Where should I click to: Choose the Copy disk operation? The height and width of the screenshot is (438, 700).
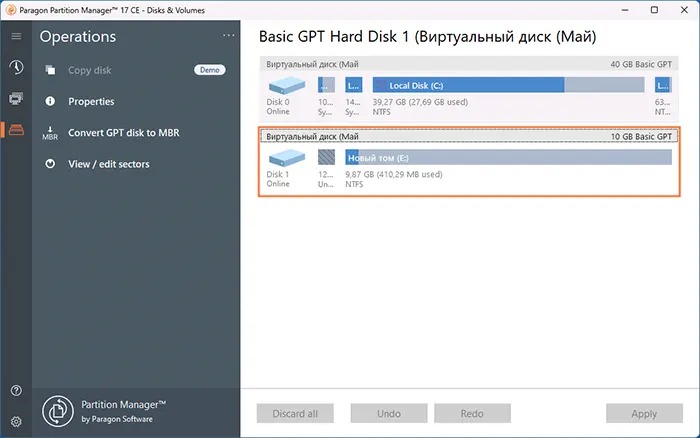(x=90, y=70)
